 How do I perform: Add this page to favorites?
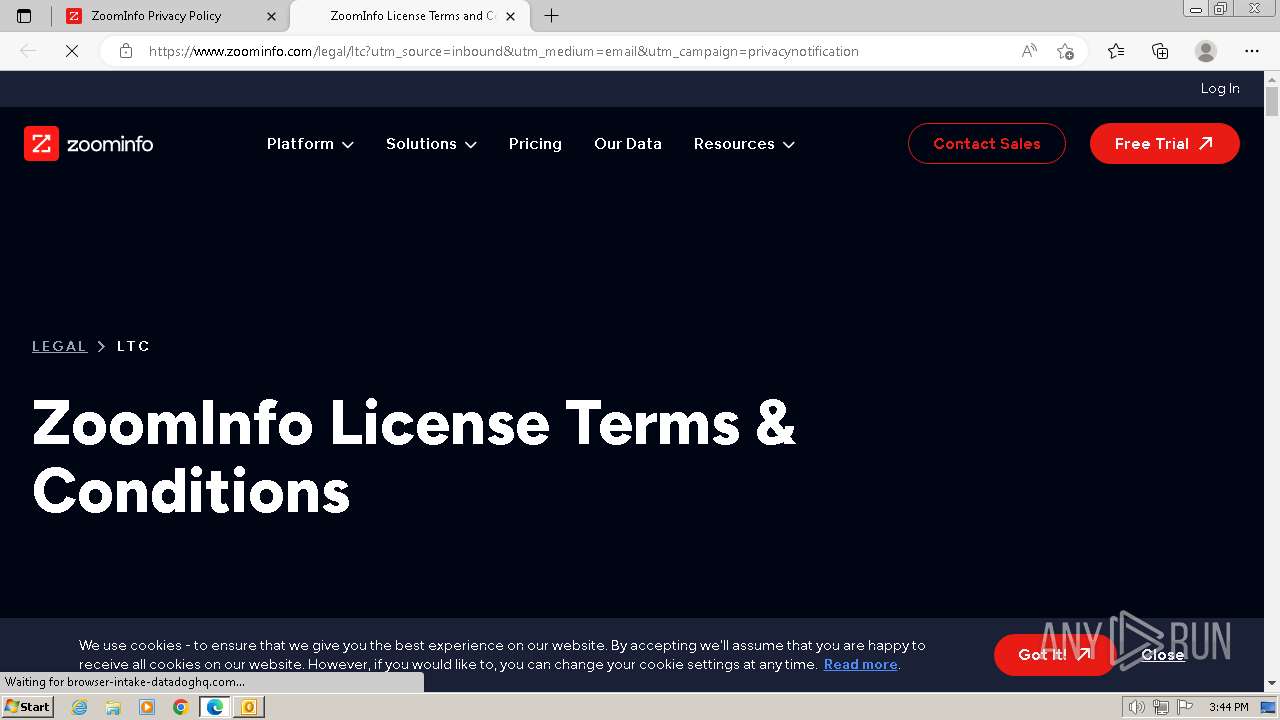tap(1065, 51)
